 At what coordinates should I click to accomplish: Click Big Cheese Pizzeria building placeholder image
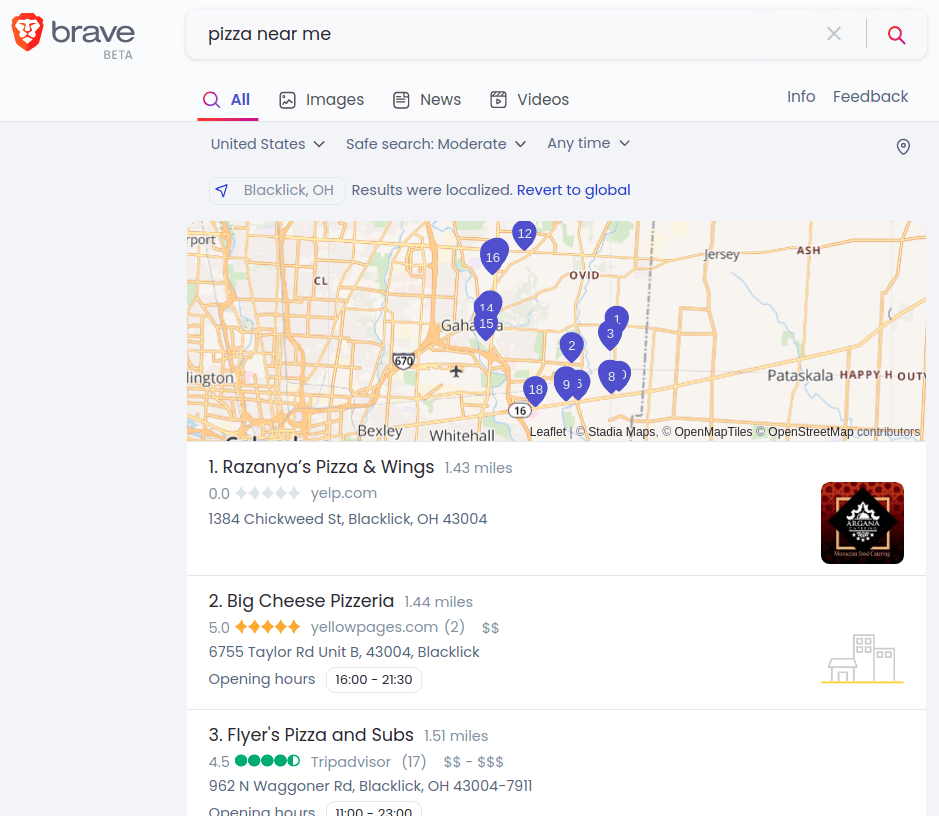862,659
